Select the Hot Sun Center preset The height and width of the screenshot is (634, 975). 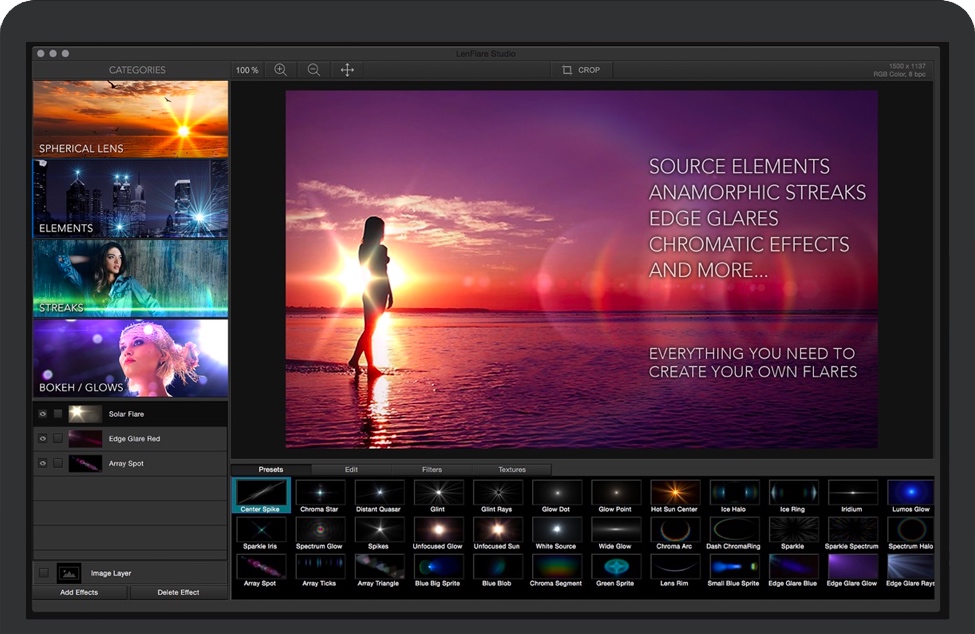pyautogui.click(x=673, y=494)
